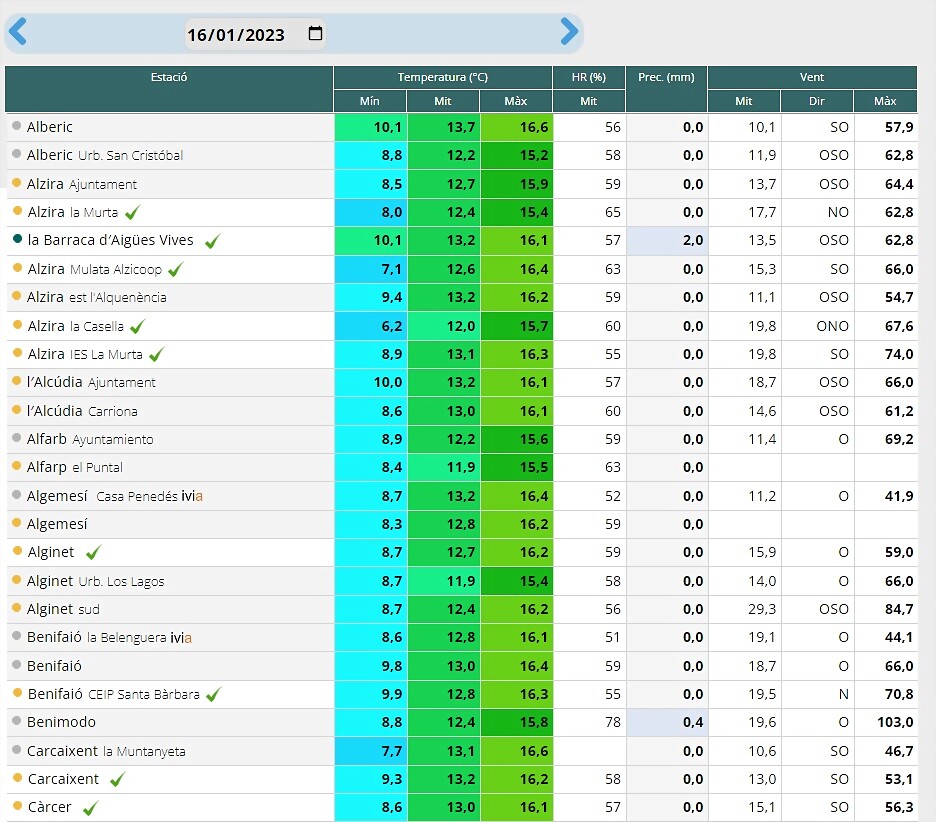Open the la Barraca d'Aigües Vives station
The image size is (936, 822).
110,240
